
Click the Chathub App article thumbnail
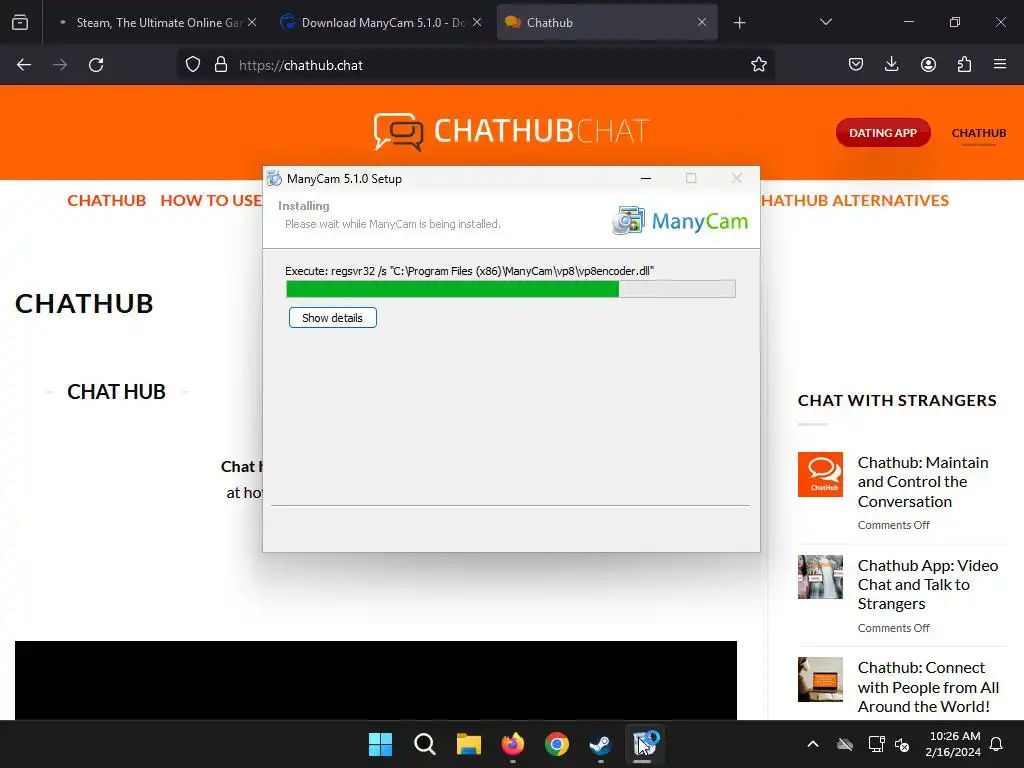(820, 577)
